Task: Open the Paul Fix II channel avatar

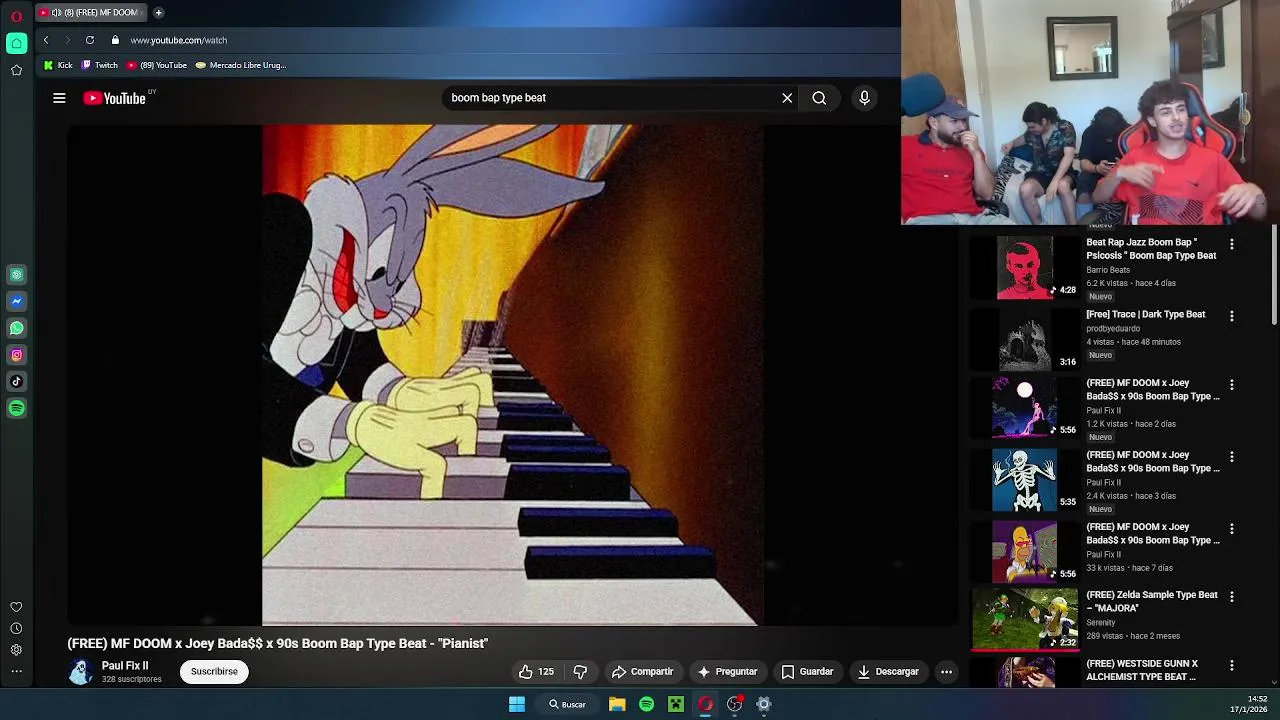Action: [x=80, y=672]
